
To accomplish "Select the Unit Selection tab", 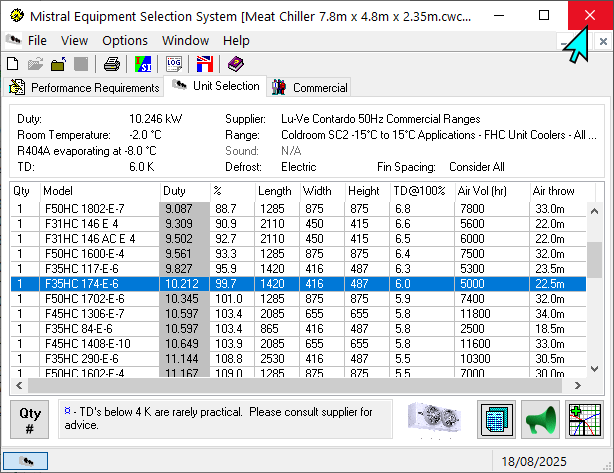I will pyautogui.click(x=215, y=86).
